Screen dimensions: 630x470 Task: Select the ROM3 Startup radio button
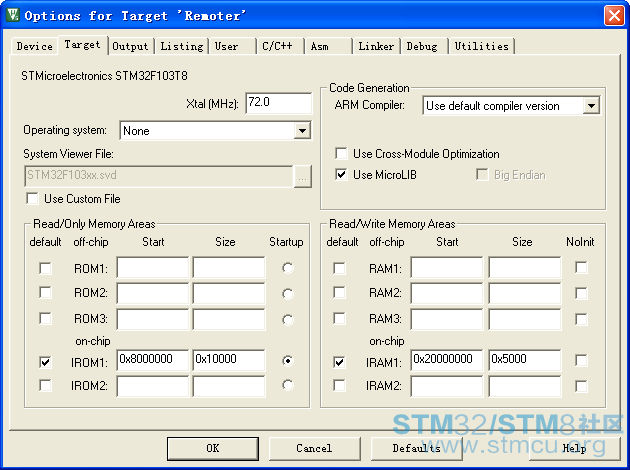288,320
